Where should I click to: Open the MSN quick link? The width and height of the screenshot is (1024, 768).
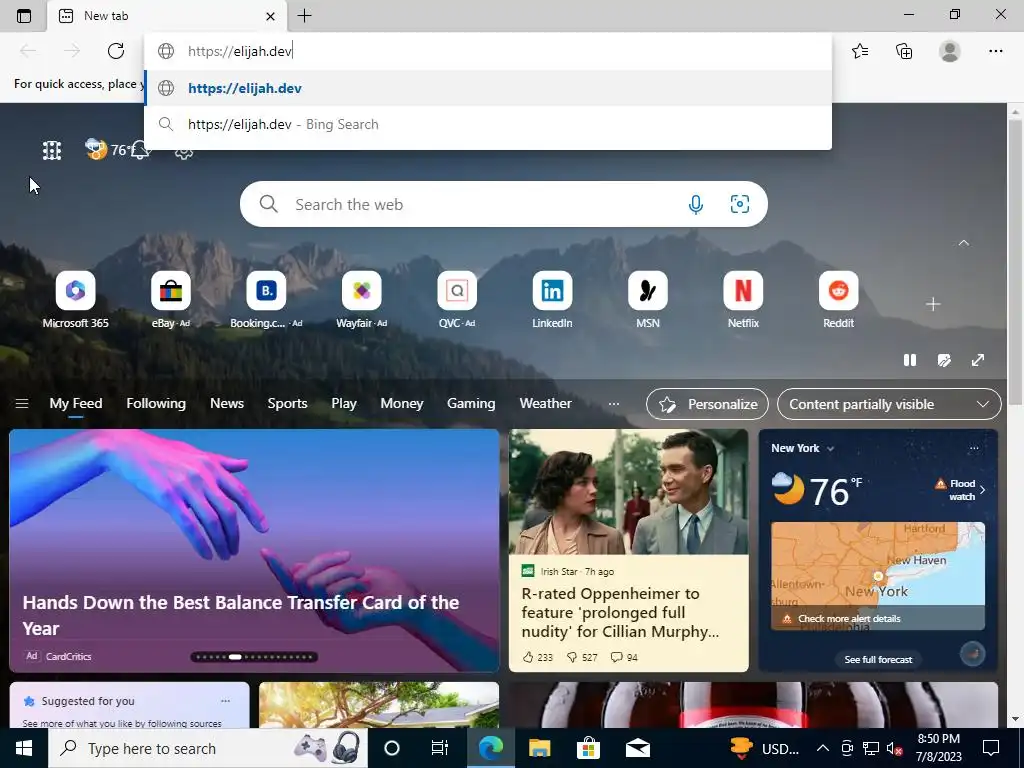pyautogui.click(x=648, y=300)
